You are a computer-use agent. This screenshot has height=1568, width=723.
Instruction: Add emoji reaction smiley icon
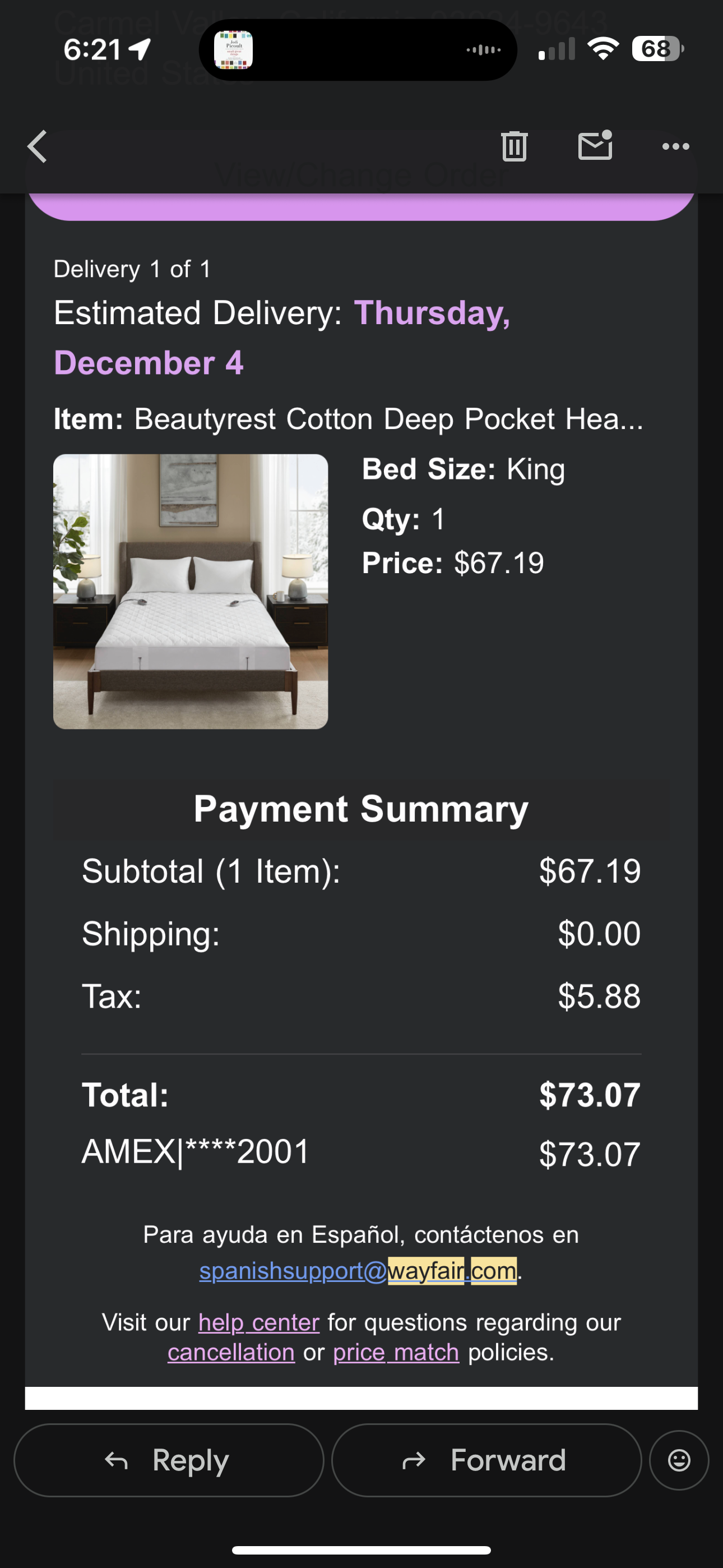[679, 1460]
